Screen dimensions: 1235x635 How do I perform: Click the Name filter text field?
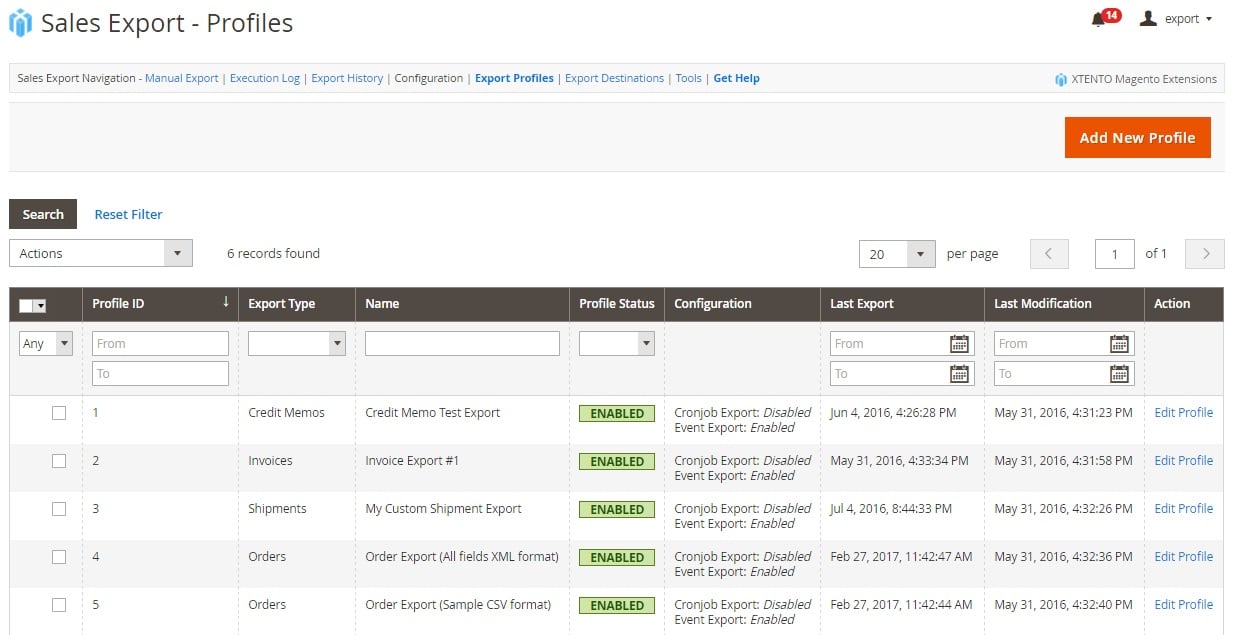(x=462, y=344)
